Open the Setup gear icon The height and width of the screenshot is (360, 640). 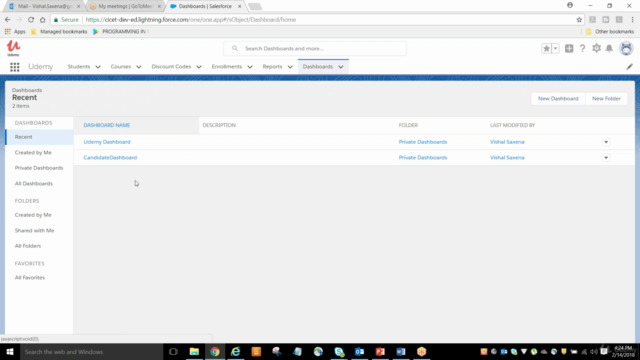click(596, 49)
